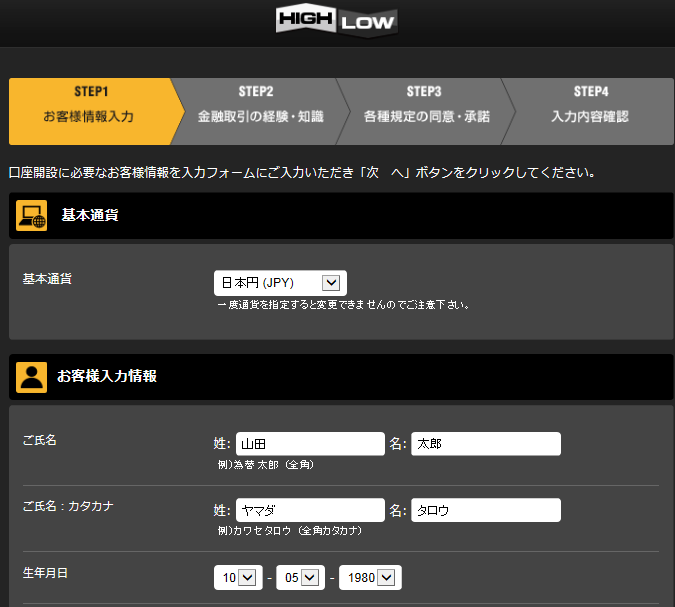
Task: Click the お客様入力情報 section header
Action: pyautogui.click(x=107, y=377)
